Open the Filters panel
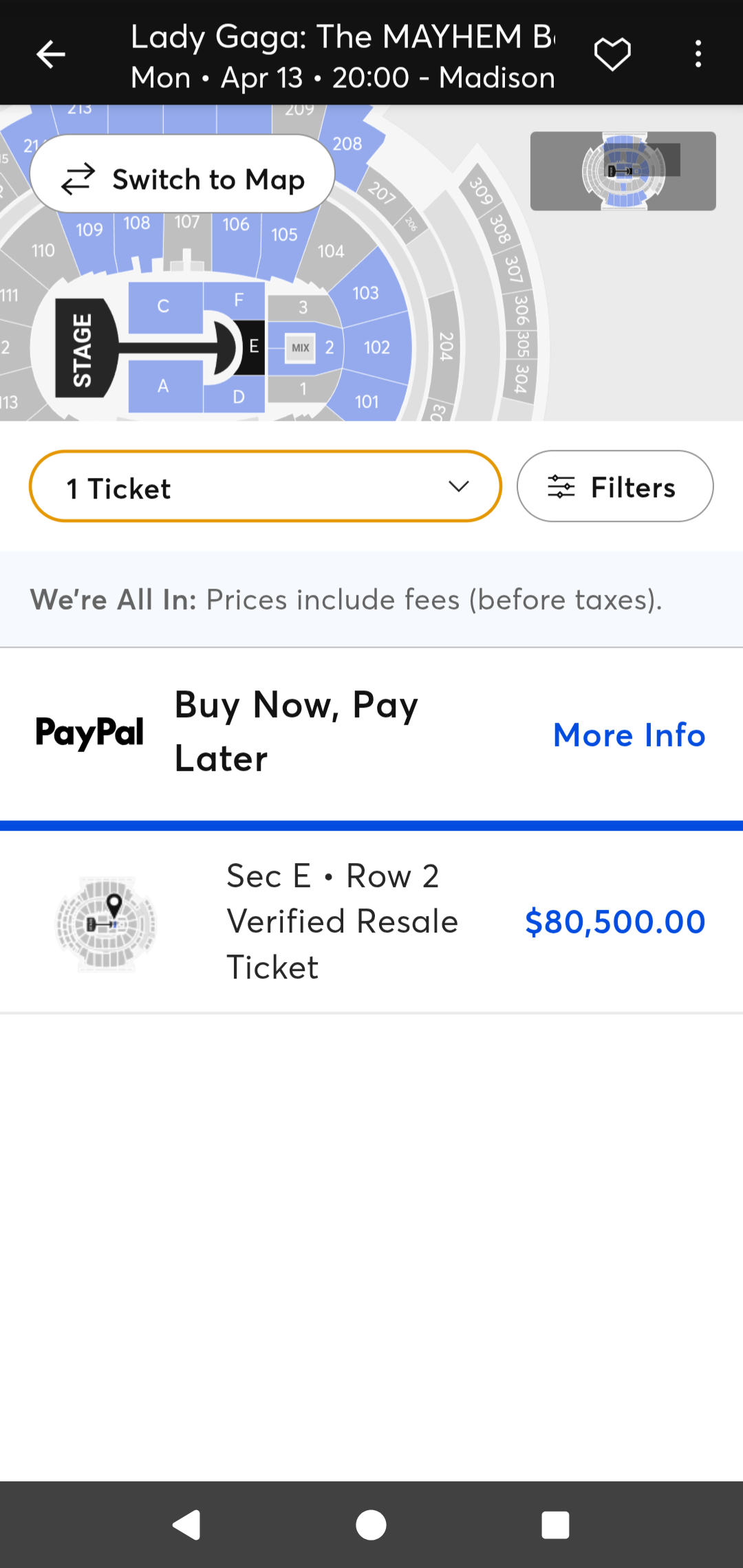Viewport: 743px width, 1568px height. pos(615,486)
